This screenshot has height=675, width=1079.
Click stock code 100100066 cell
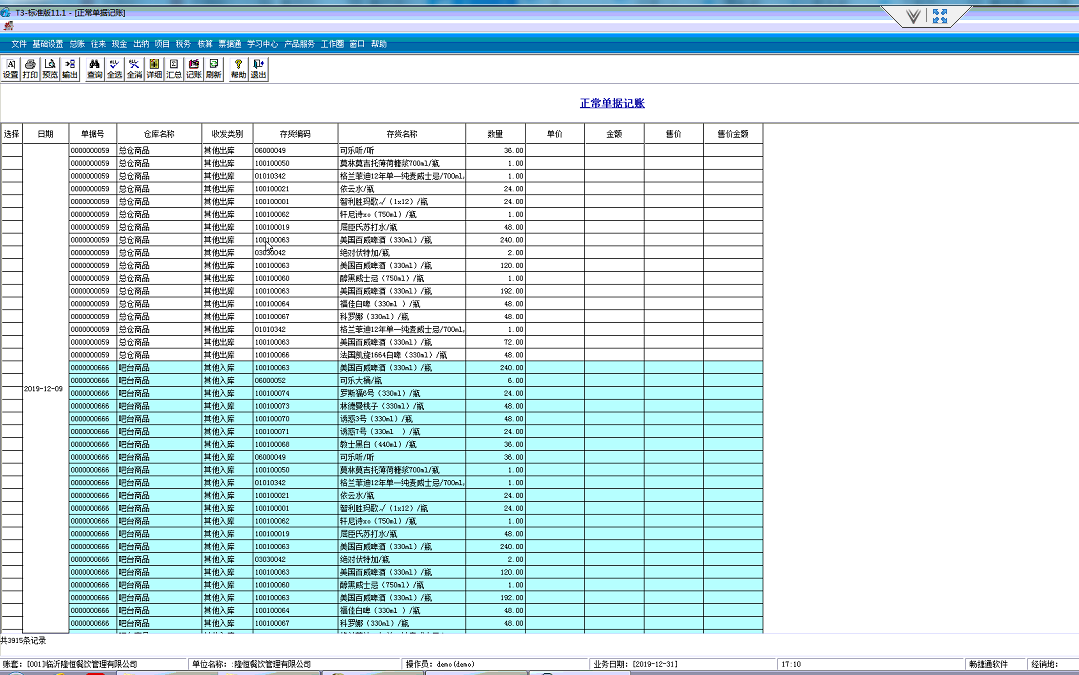(x=295, y=355)
